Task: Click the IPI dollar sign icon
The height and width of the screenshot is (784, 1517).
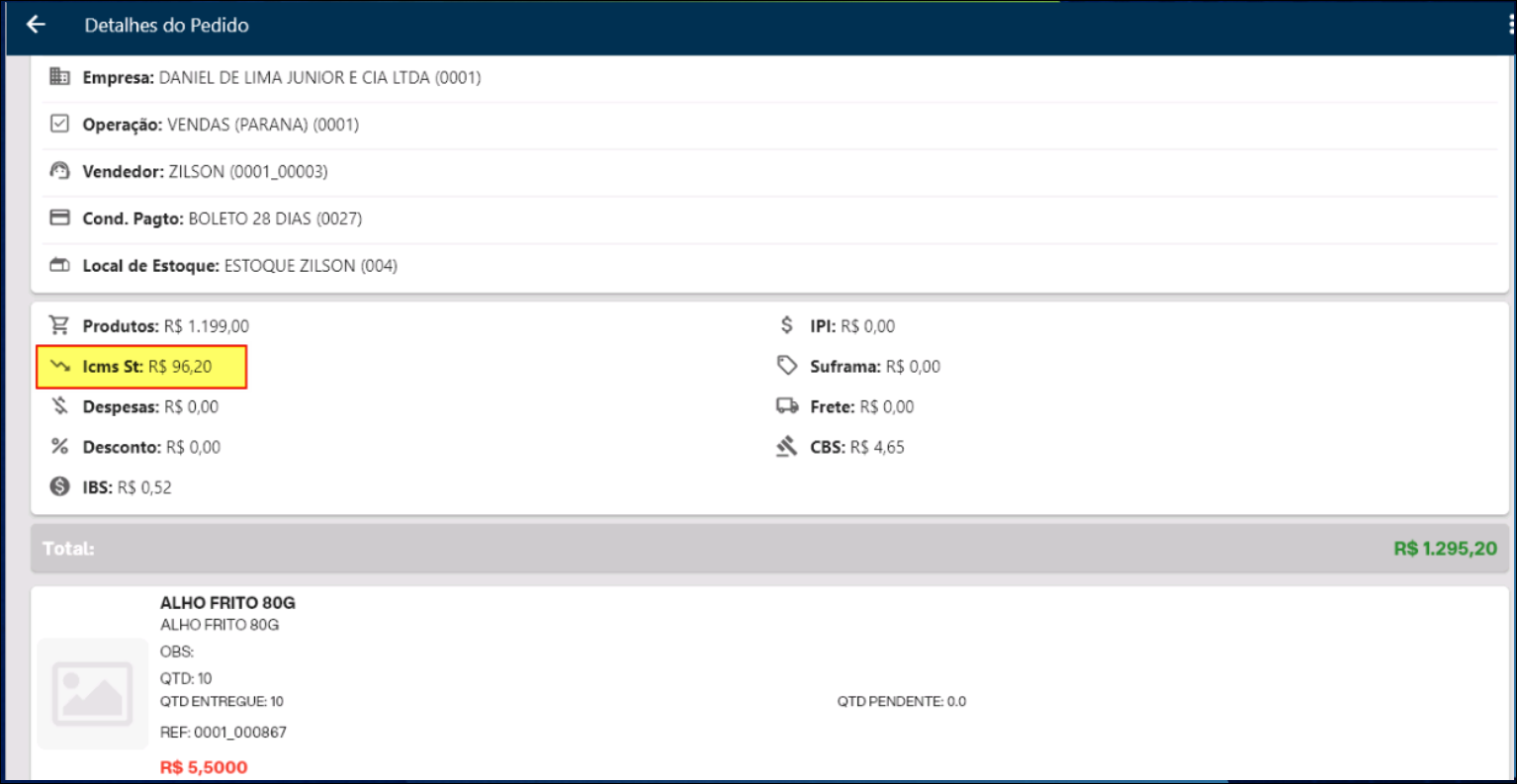Action: (786, 325)
